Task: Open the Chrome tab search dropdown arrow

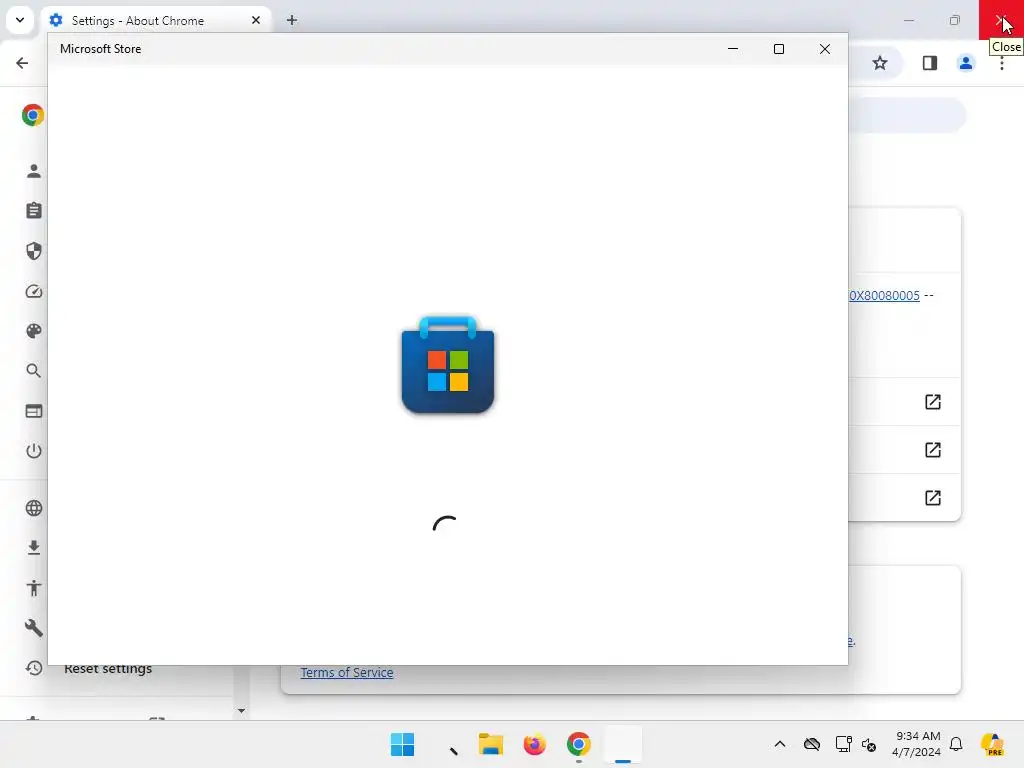Action: click(x=20, y=20)
